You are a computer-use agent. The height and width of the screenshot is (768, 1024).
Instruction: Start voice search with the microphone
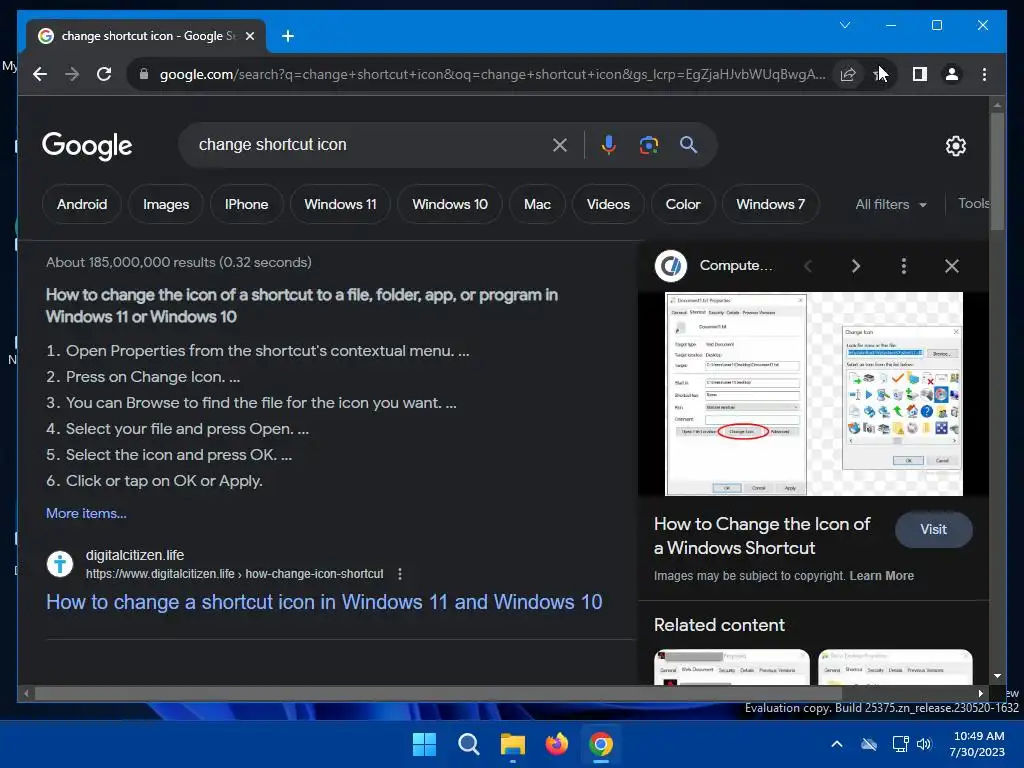coord(609,144)
